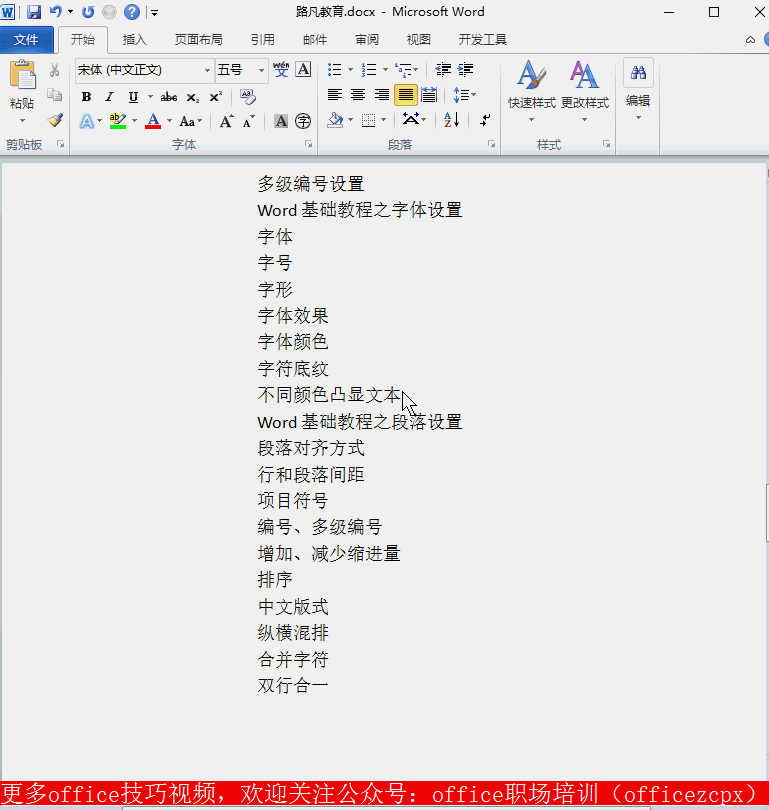Viewport: 769px width, 810px height.
Task: Click the phonetic guide wén icon
Action: 281,69
